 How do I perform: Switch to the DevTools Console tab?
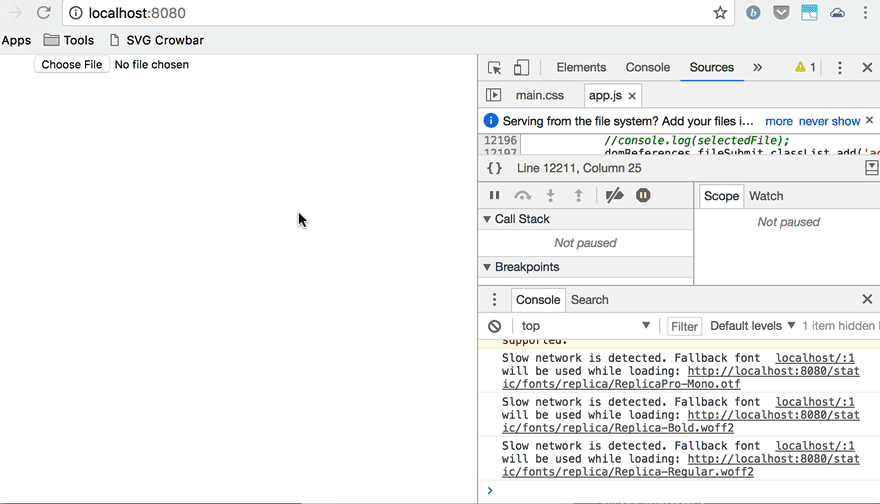click(648, 67)
